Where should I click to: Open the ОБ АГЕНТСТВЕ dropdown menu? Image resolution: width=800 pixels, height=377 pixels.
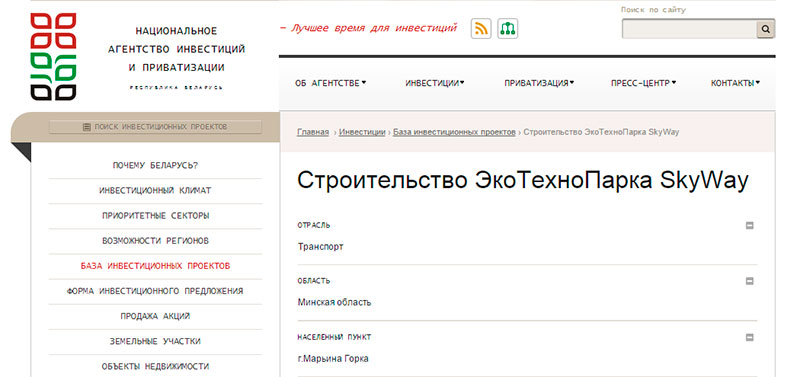click(331, 83)
